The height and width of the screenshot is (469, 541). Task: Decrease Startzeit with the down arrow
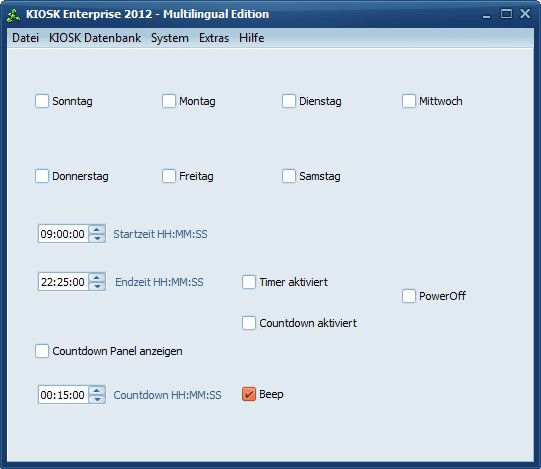tap(97, 238)
